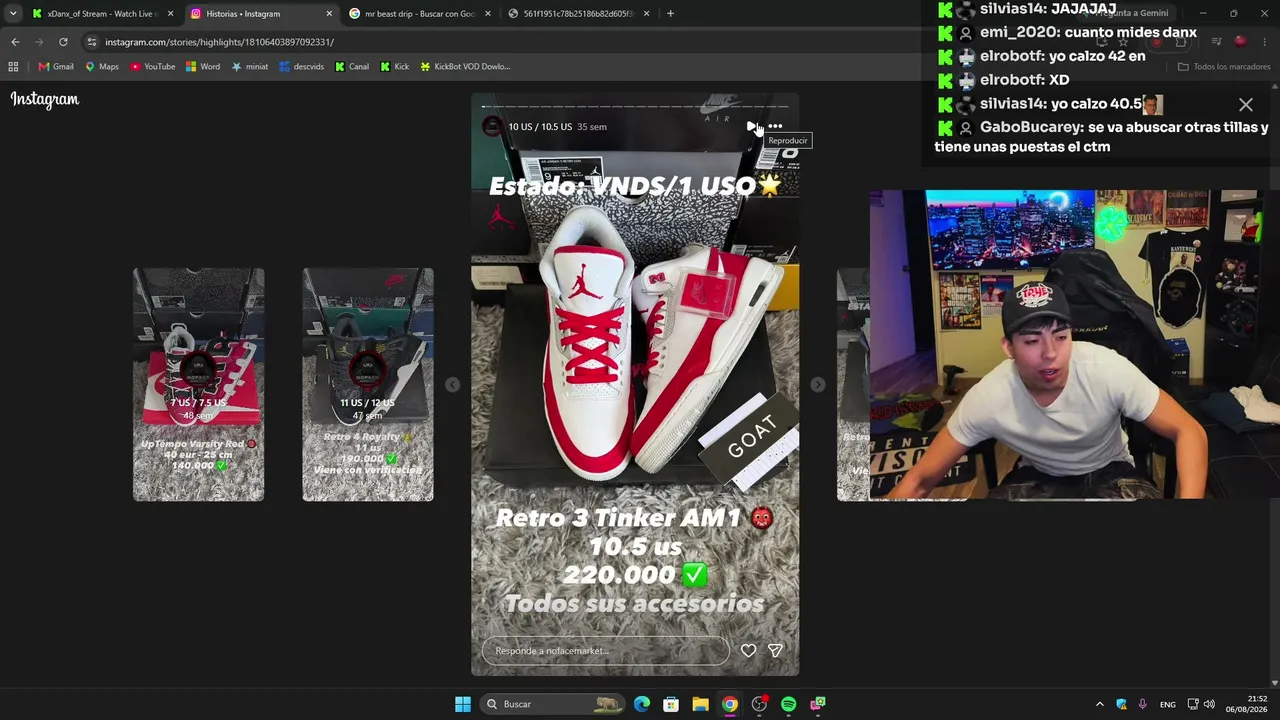
Task: Reload the Instagram page
Action: click(63, 42)
